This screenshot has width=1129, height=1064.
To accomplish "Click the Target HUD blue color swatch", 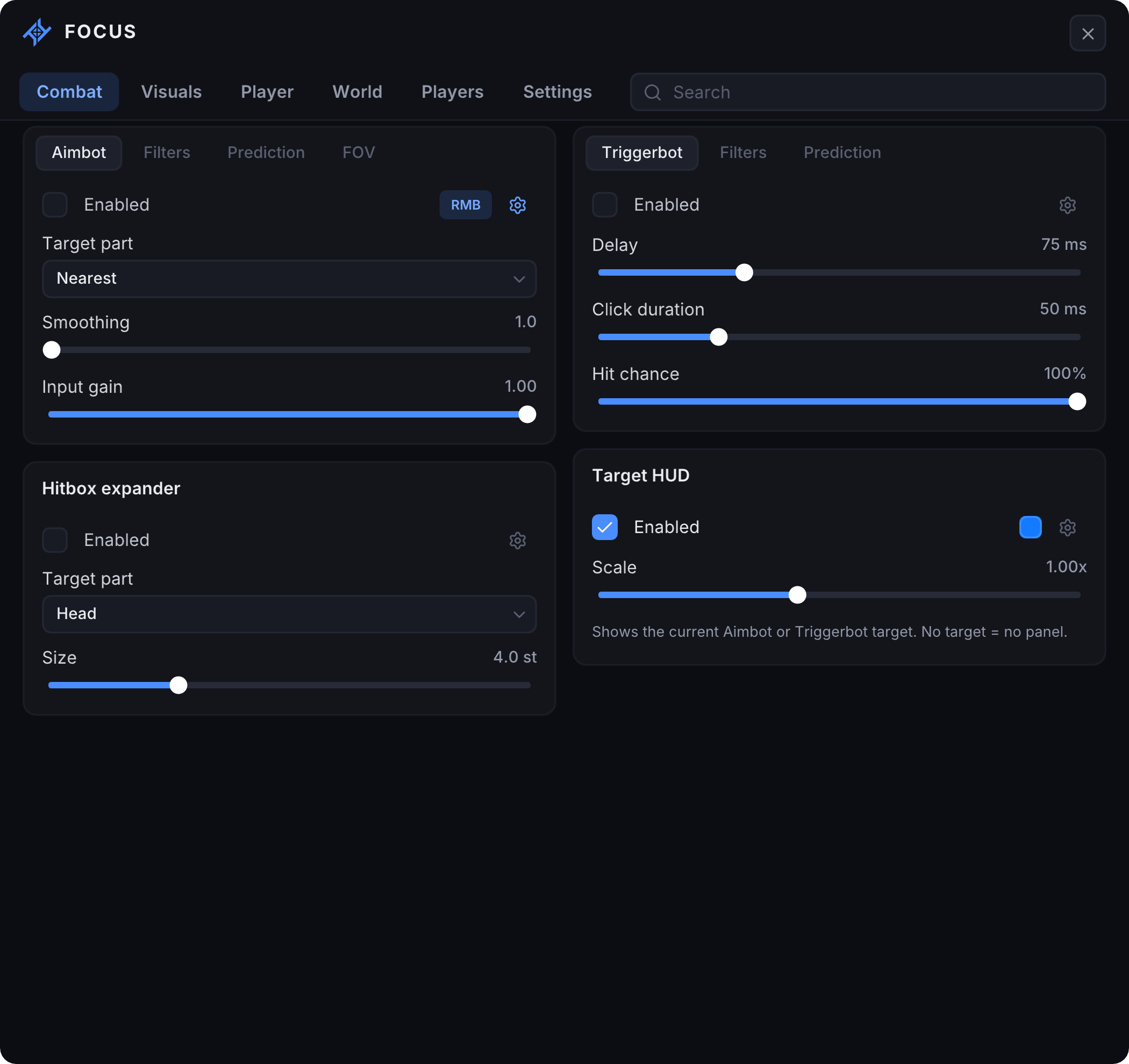I will pyautogui.click(x=1030, y=528).
